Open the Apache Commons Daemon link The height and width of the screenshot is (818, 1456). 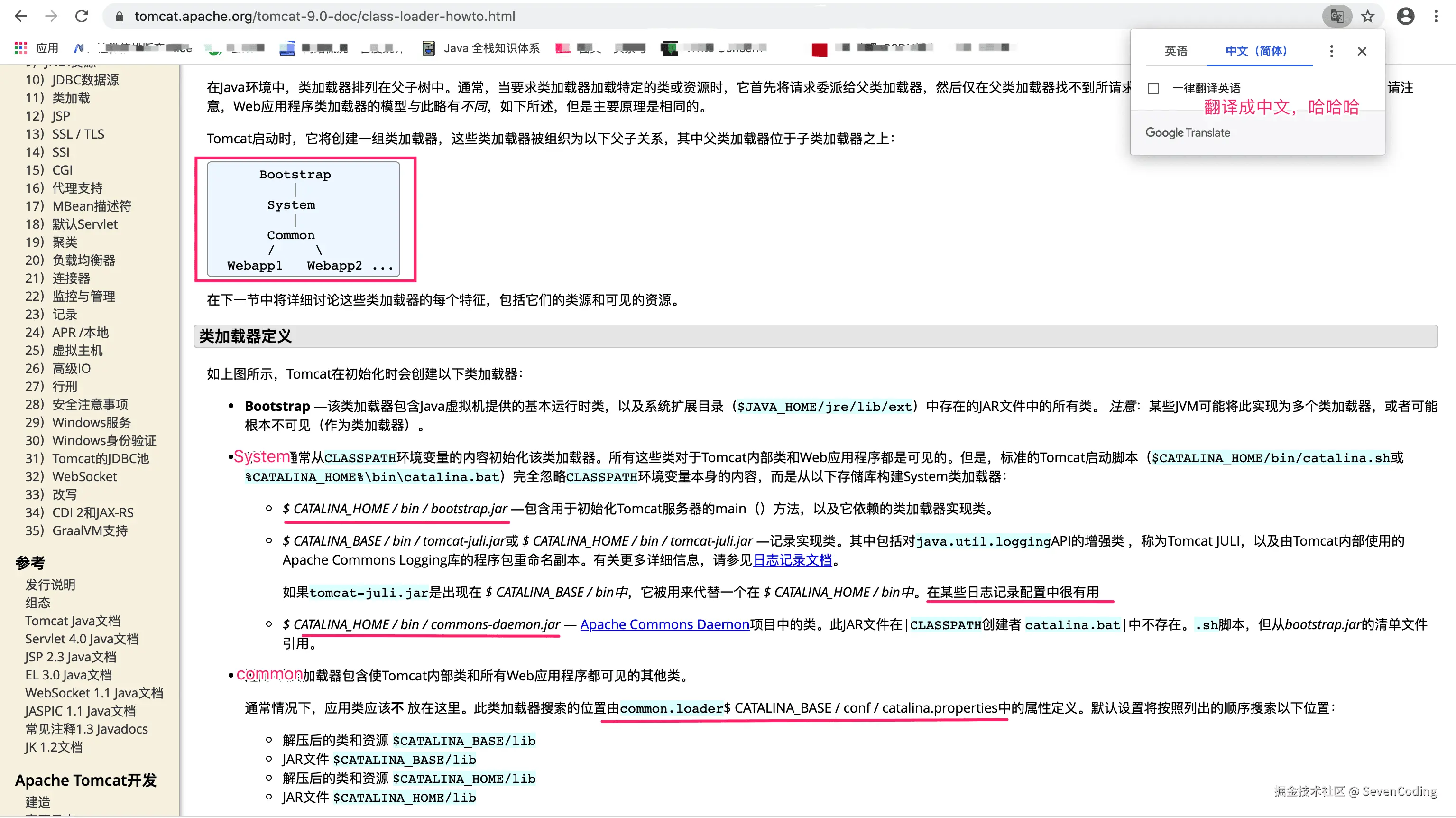[664, 624]
